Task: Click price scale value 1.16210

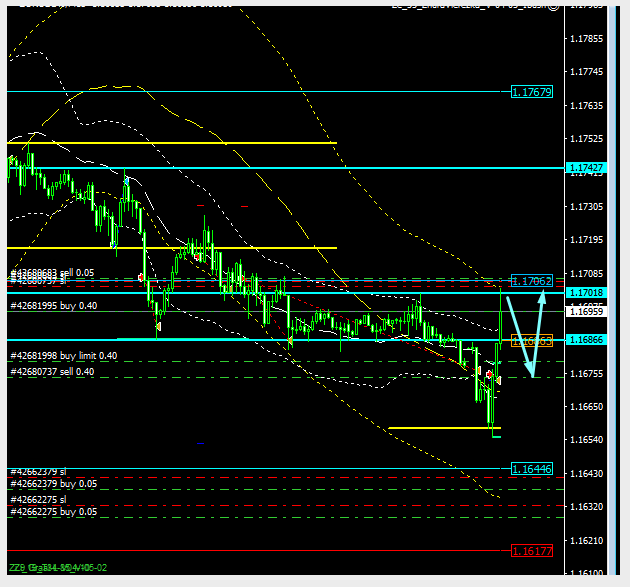Action: point(587,541)
